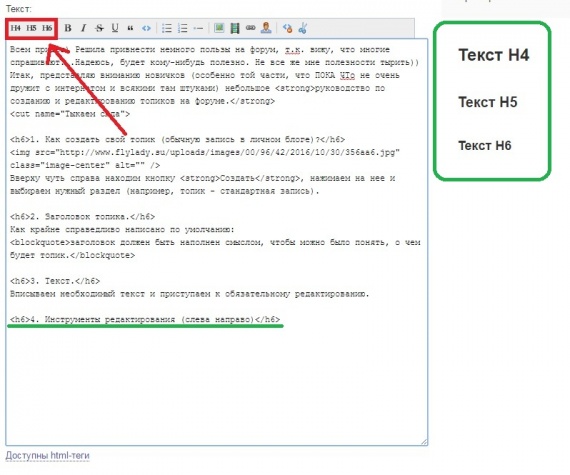The image size is (570, 475).
Task: Open the Доступны html-теги link
Action: [47, 455]
